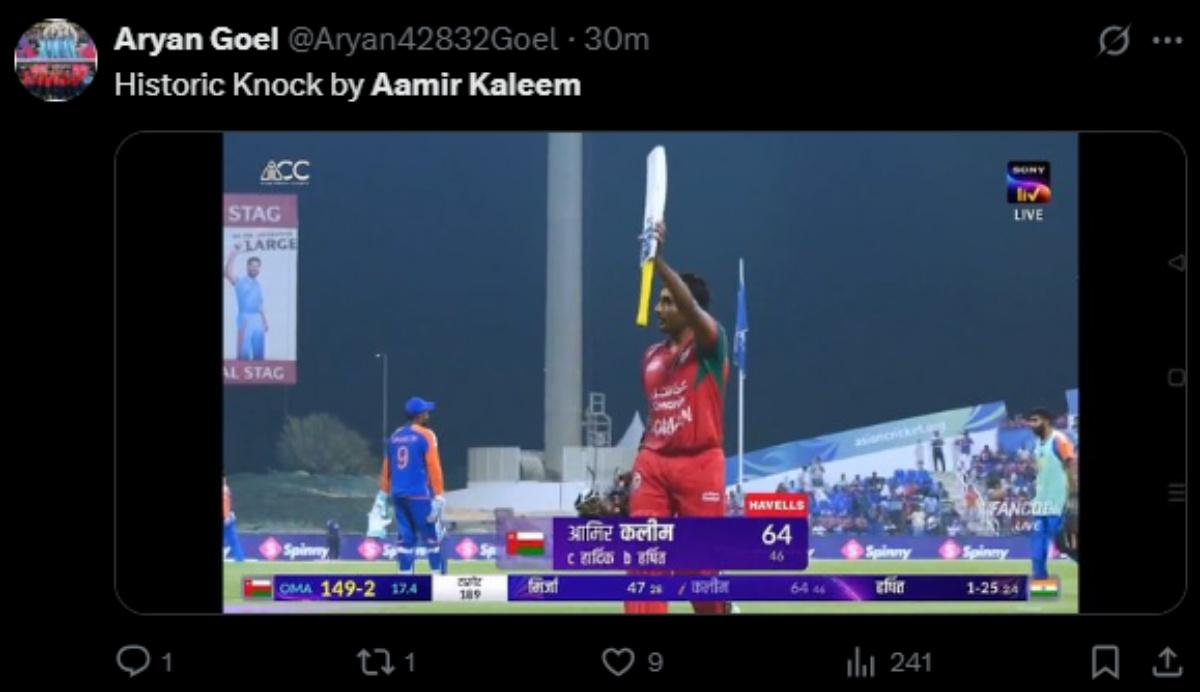This screenshot has height=692, width=1200.
Task: Open the view analytics bar chart icon
Action: click(x=860, y=661)
